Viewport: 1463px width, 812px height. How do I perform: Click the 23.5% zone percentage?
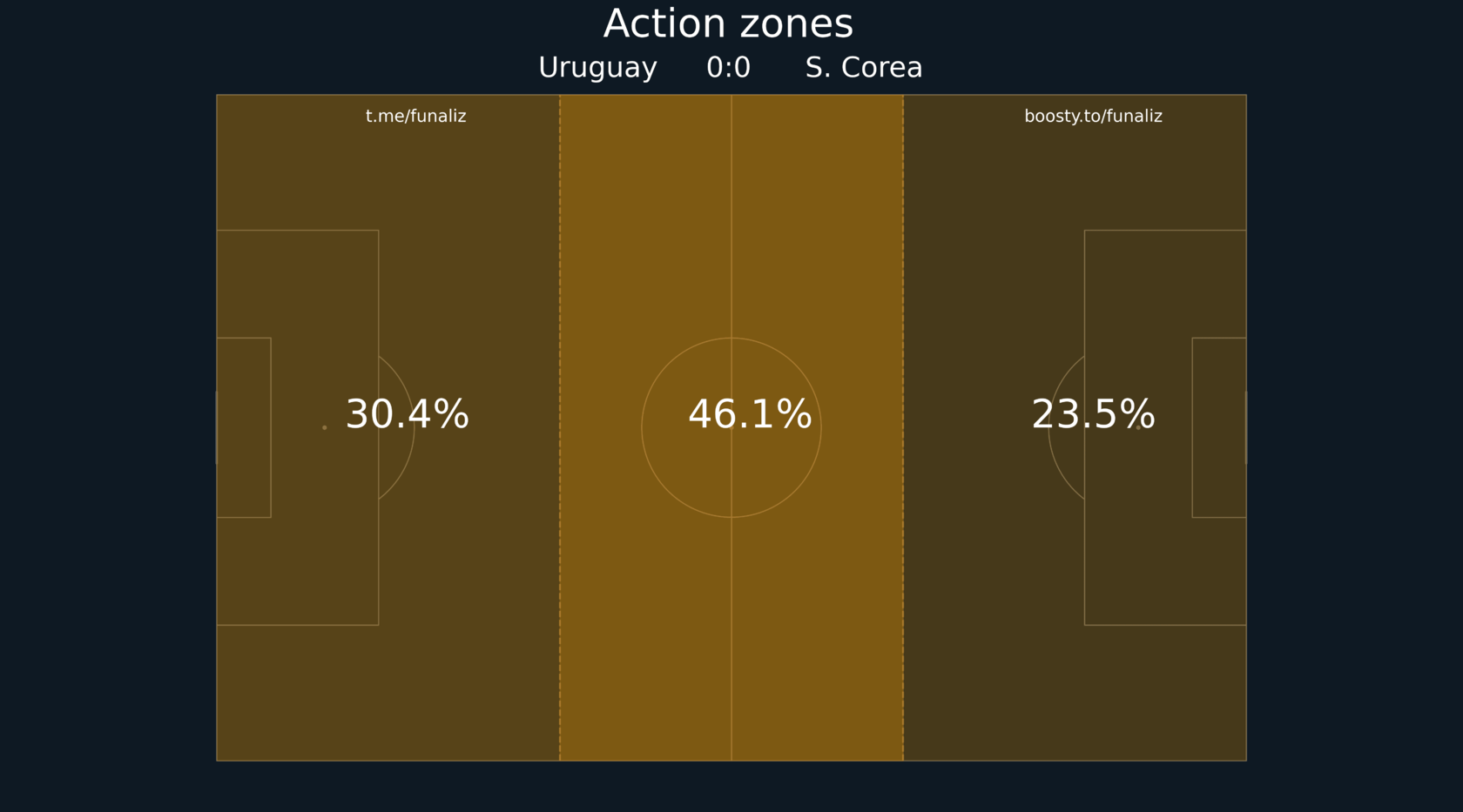pyautogui.click(x=1093, y=414)
